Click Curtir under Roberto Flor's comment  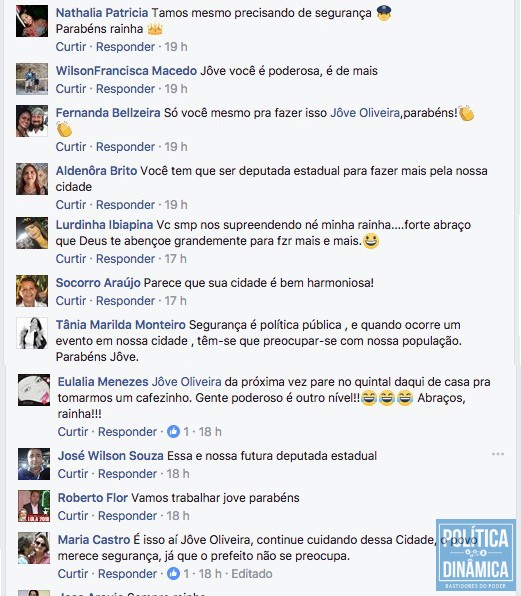click(x=73, y=515)
